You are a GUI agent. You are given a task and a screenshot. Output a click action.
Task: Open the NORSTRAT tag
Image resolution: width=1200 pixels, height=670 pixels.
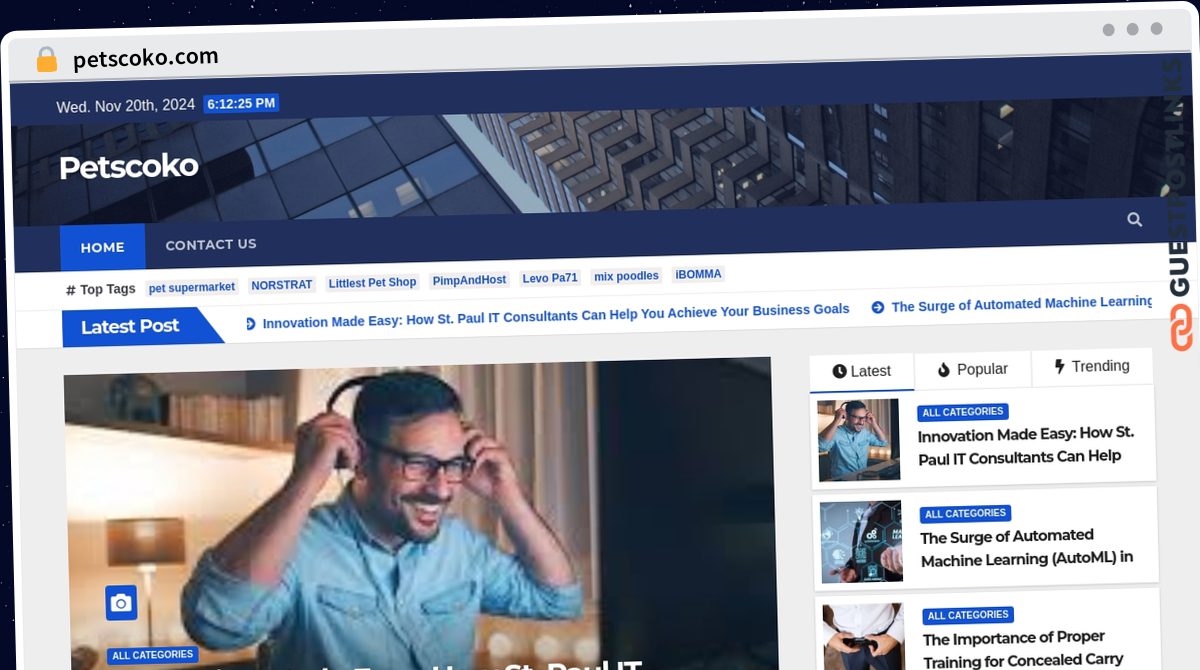pyautogui.click(x=282, y=285)
